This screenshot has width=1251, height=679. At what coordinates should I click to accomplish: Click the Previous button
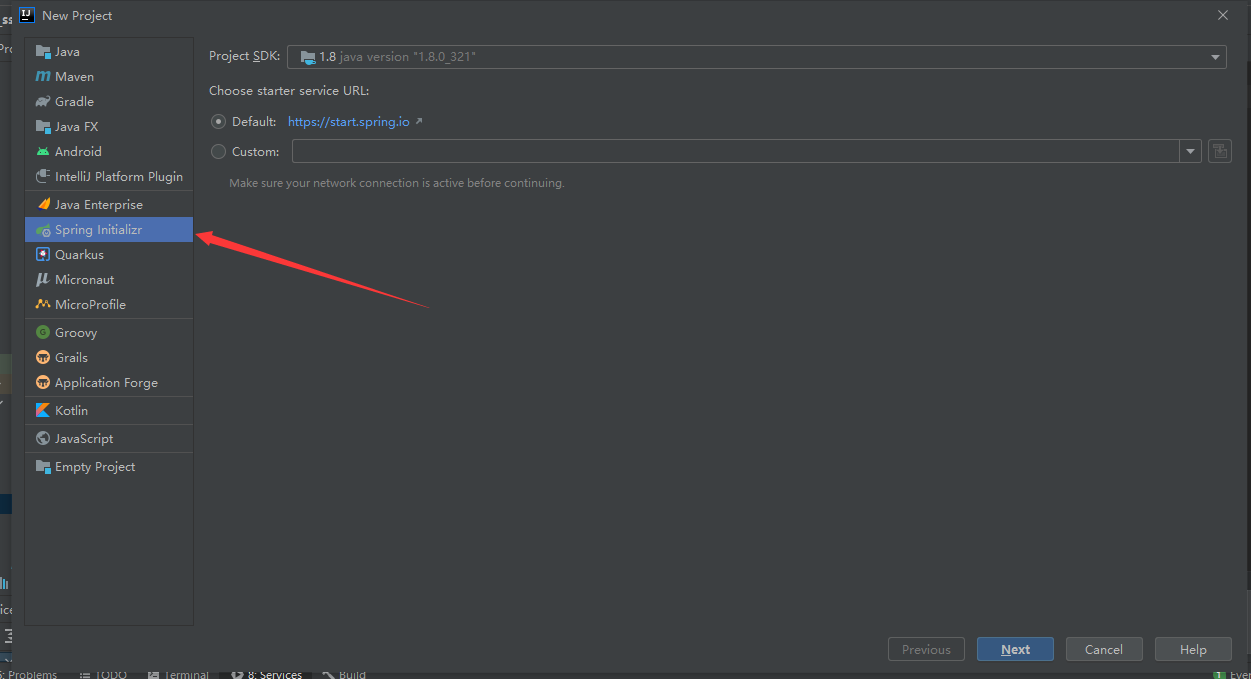coord(926,649)
